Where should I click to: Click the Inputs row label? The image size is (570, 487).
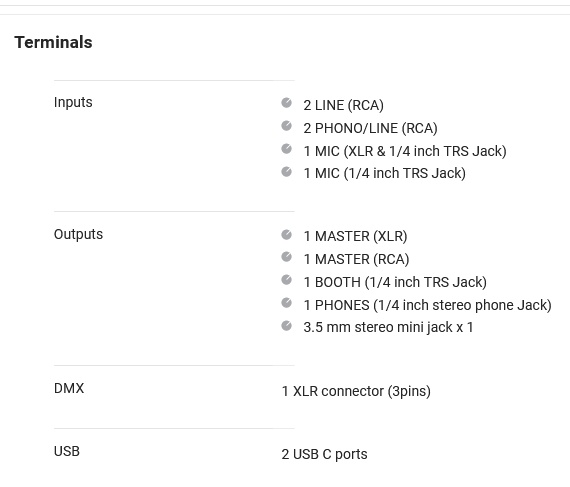[x=73, y=102]
